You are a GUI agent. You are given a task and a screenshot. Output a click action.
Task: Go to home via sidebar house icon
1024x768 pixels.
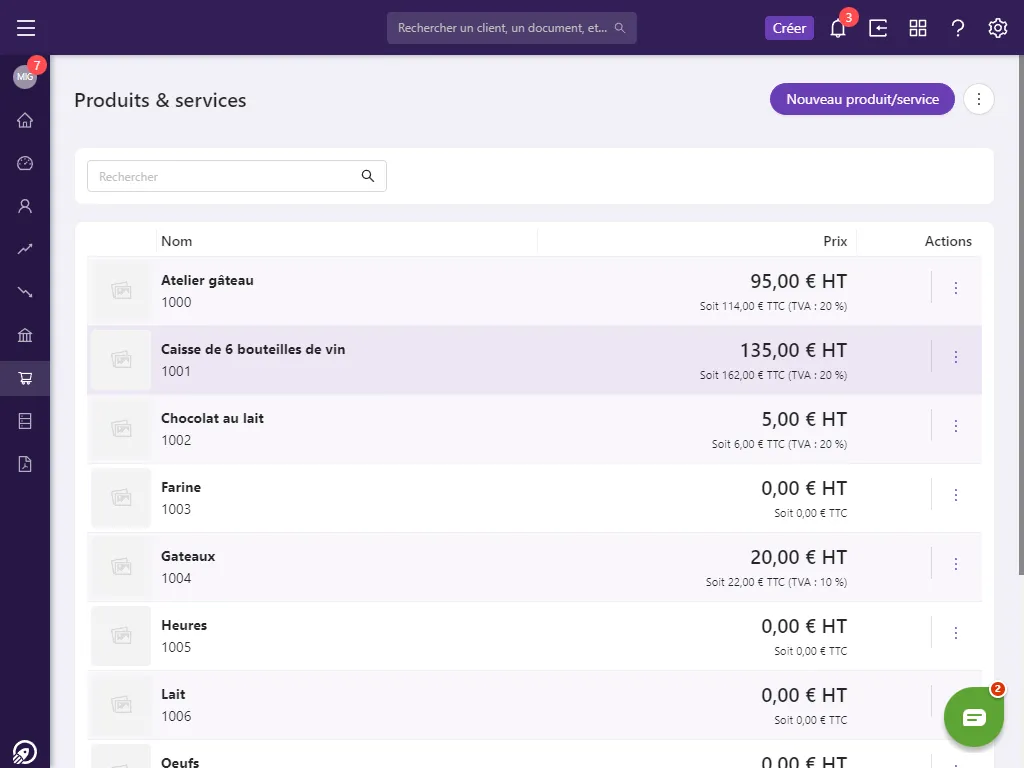[x=25, y=120]
